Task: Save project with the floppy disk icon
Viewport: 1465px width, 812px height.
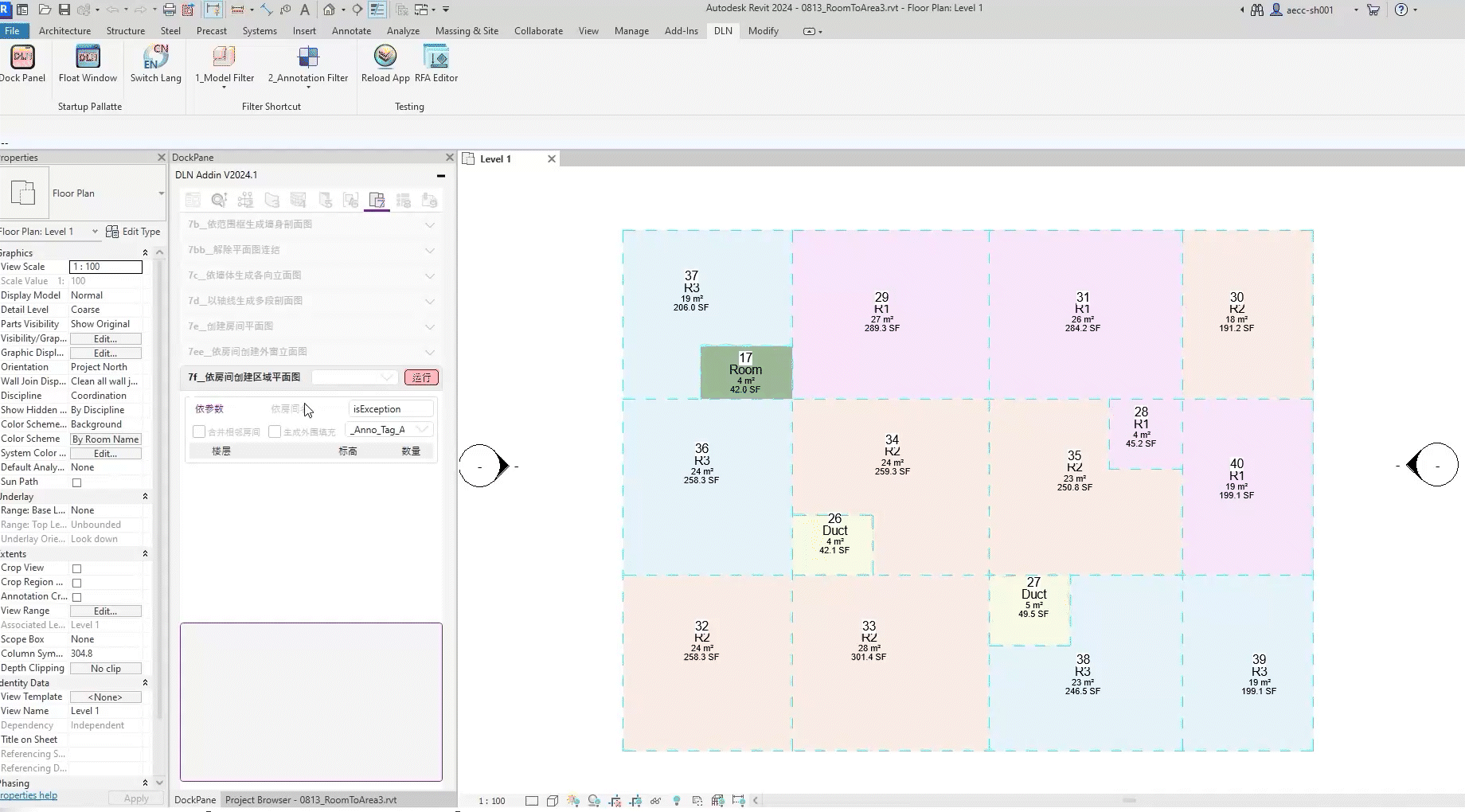Action: click(x=64, y=10)
